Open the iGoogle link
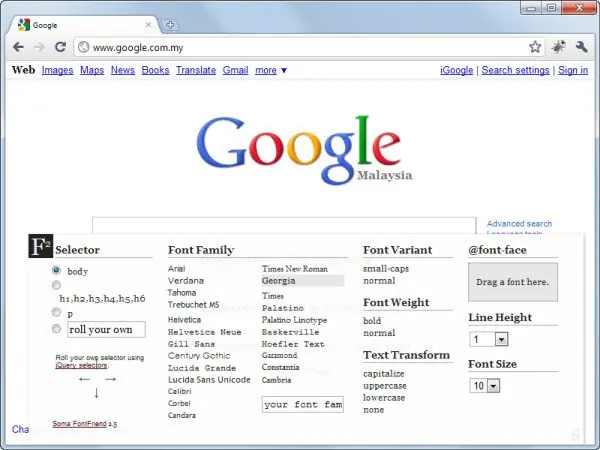600x450 pixels. tap(457, 70)
